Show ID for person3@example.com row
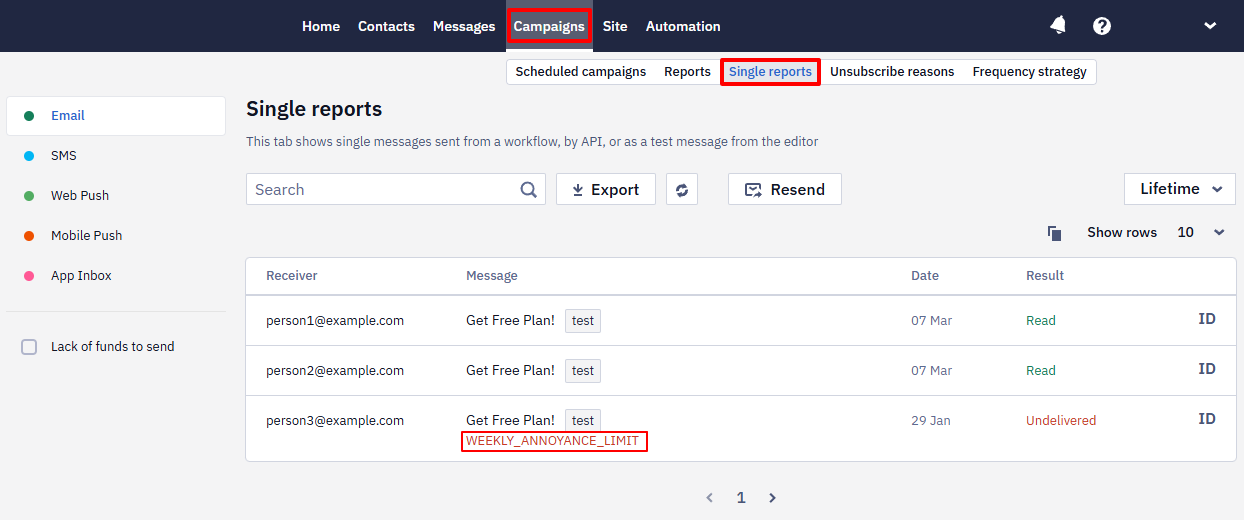This screenshot has width=1244, height=520. point(1207,420)
